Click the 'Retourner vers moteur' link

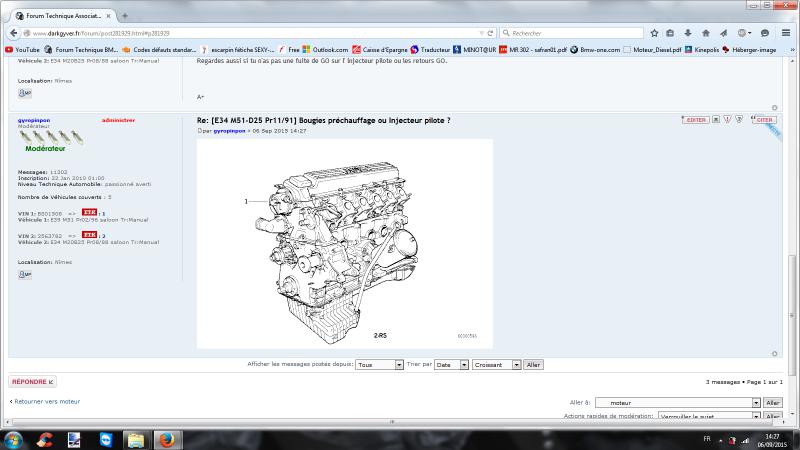pyautogui.click(x=46, y=401)
